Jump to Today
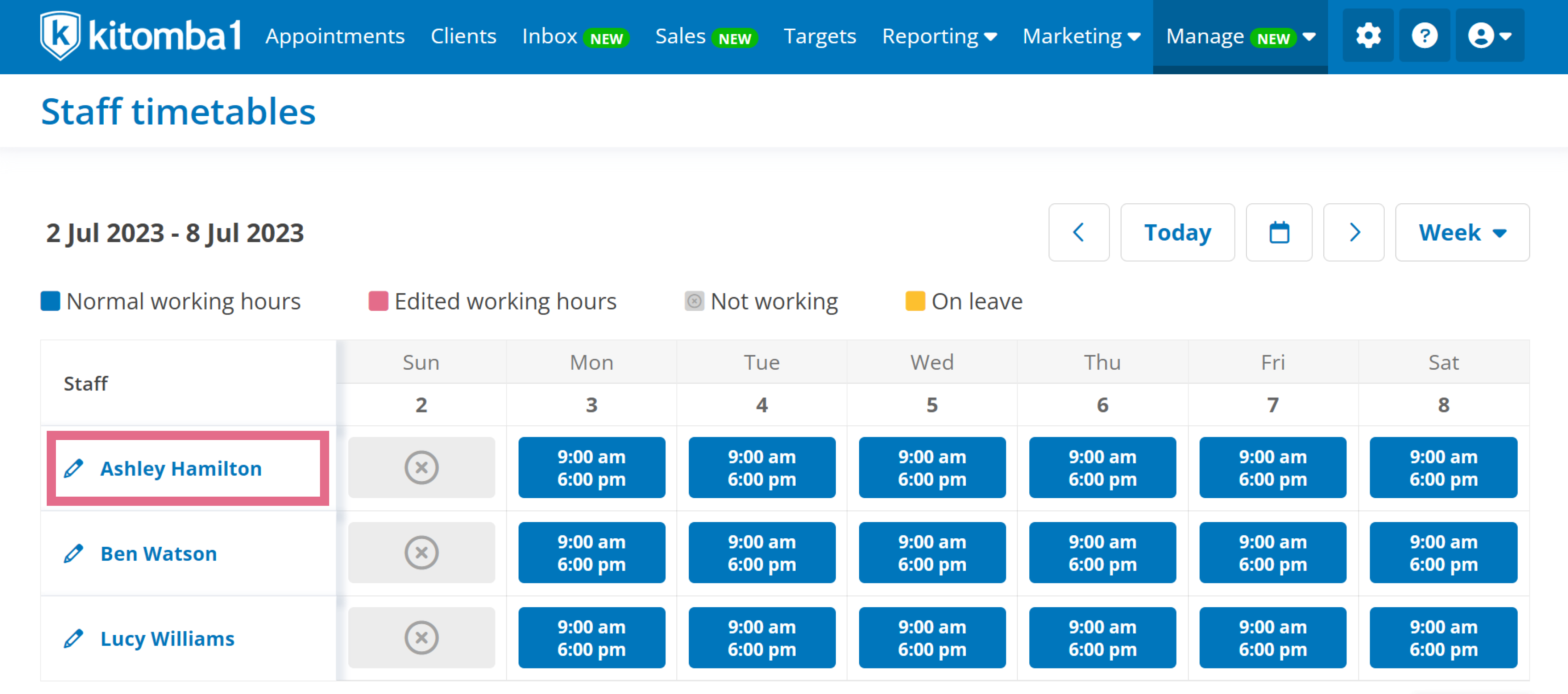The image size is (1568, 694). point(1177,232)
